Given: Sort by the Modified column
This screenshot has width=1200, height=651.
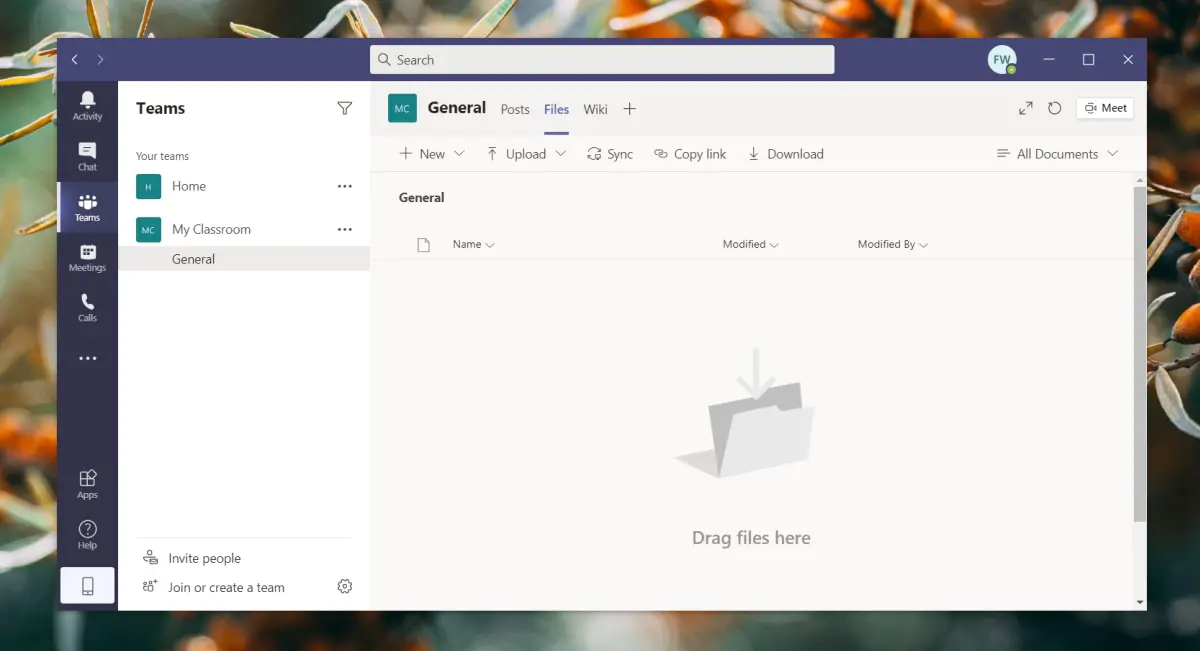Looking at the screenshot, I should pyautogui.click(x=750, y=244).
